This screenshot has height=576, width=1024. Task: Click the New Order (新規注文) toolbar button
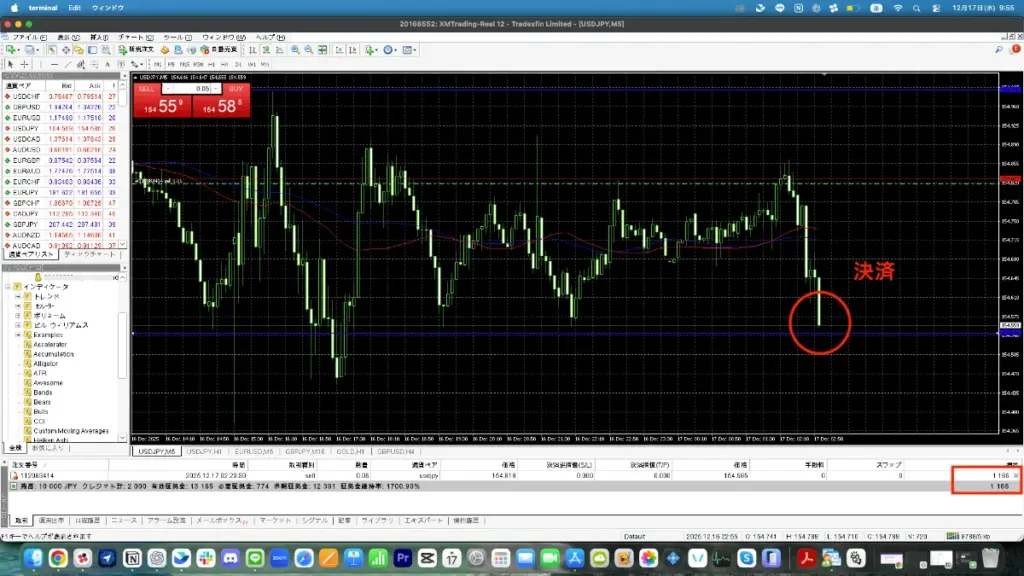click(x=133, y=50)
